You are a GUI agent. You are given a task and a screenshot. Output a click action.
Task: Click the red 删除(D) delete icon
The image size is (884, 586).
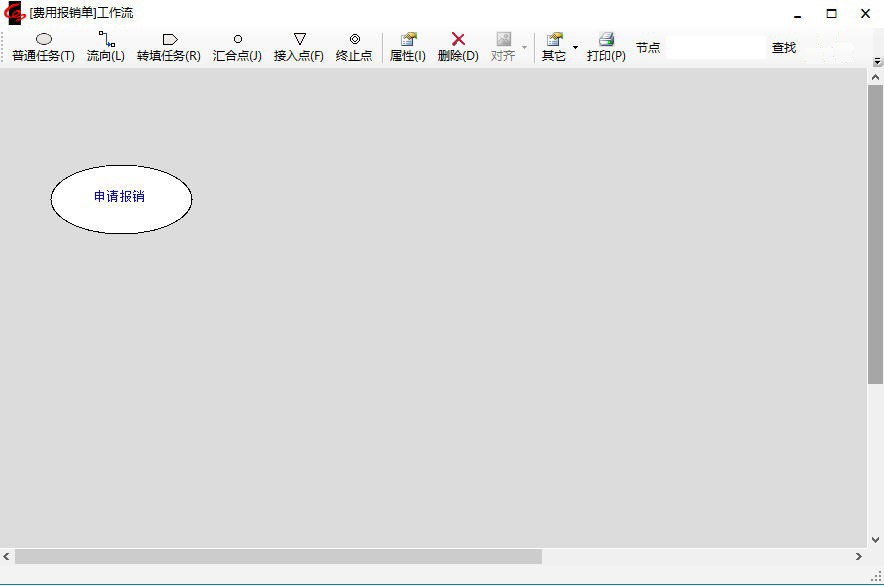[458, 40]
